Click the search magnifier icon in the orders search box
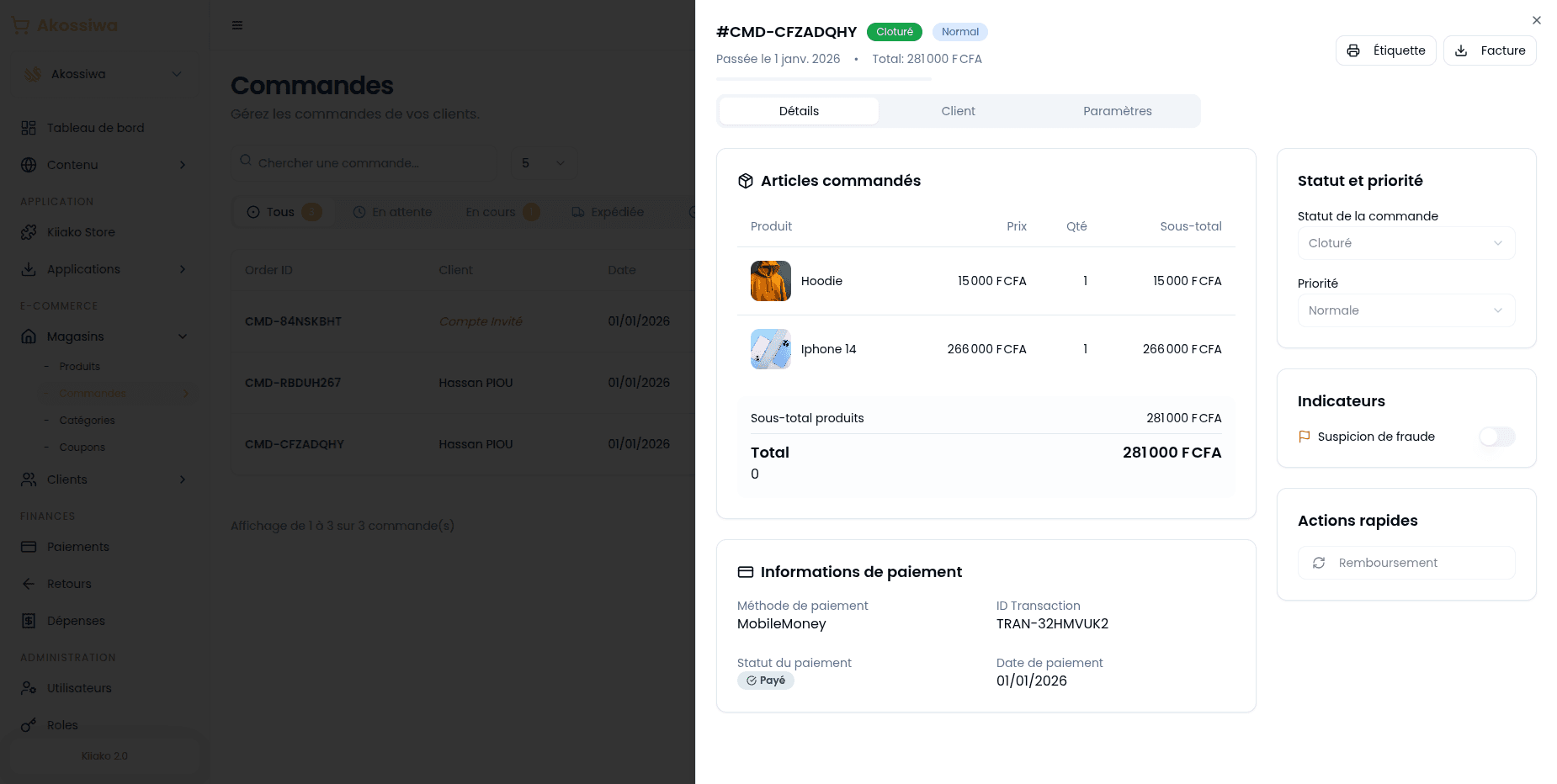This screenshot has height=784, width=1557. (x=246, y=160)
